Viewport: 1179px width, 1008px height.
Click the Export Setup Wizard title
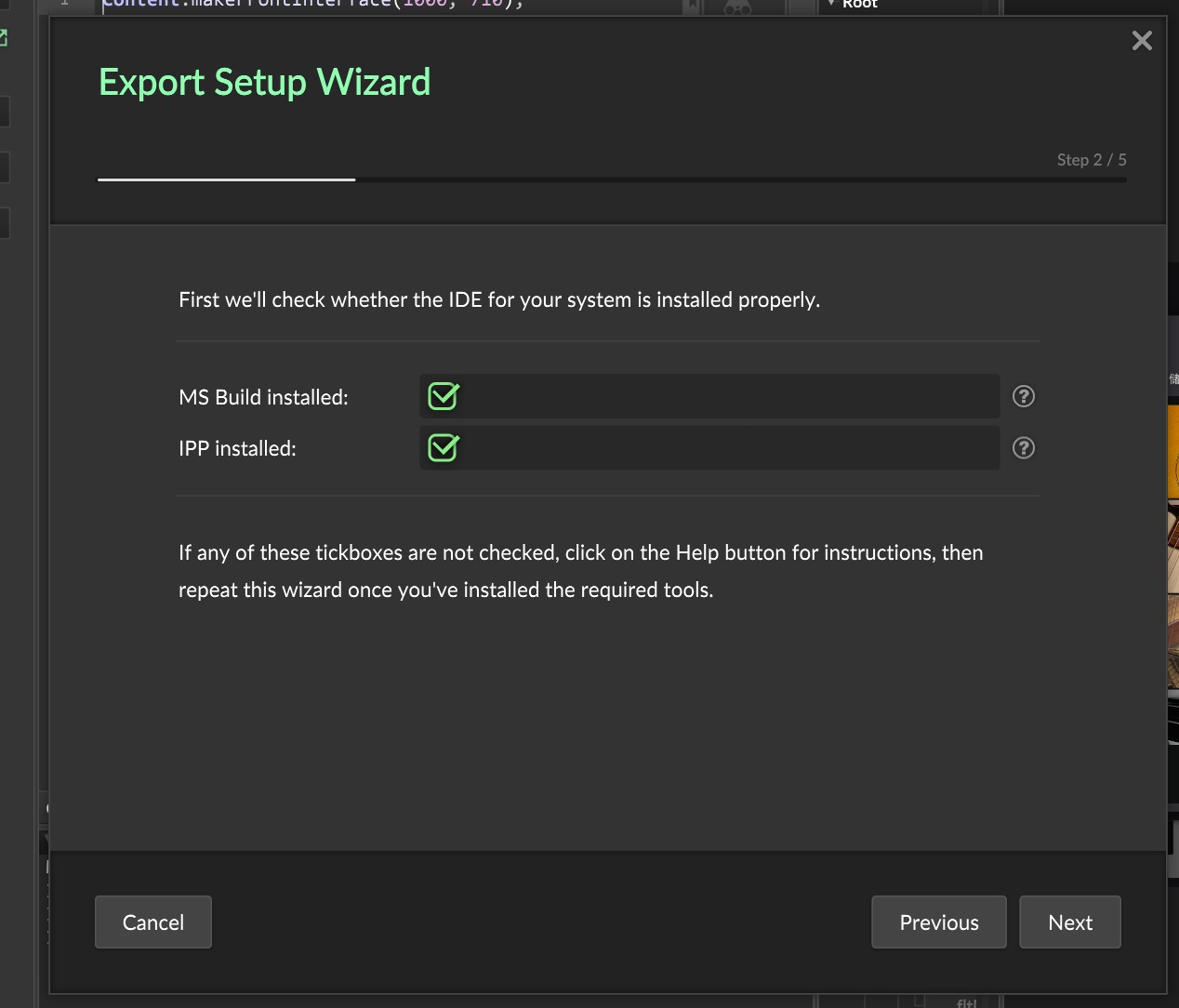click(264, 83)
